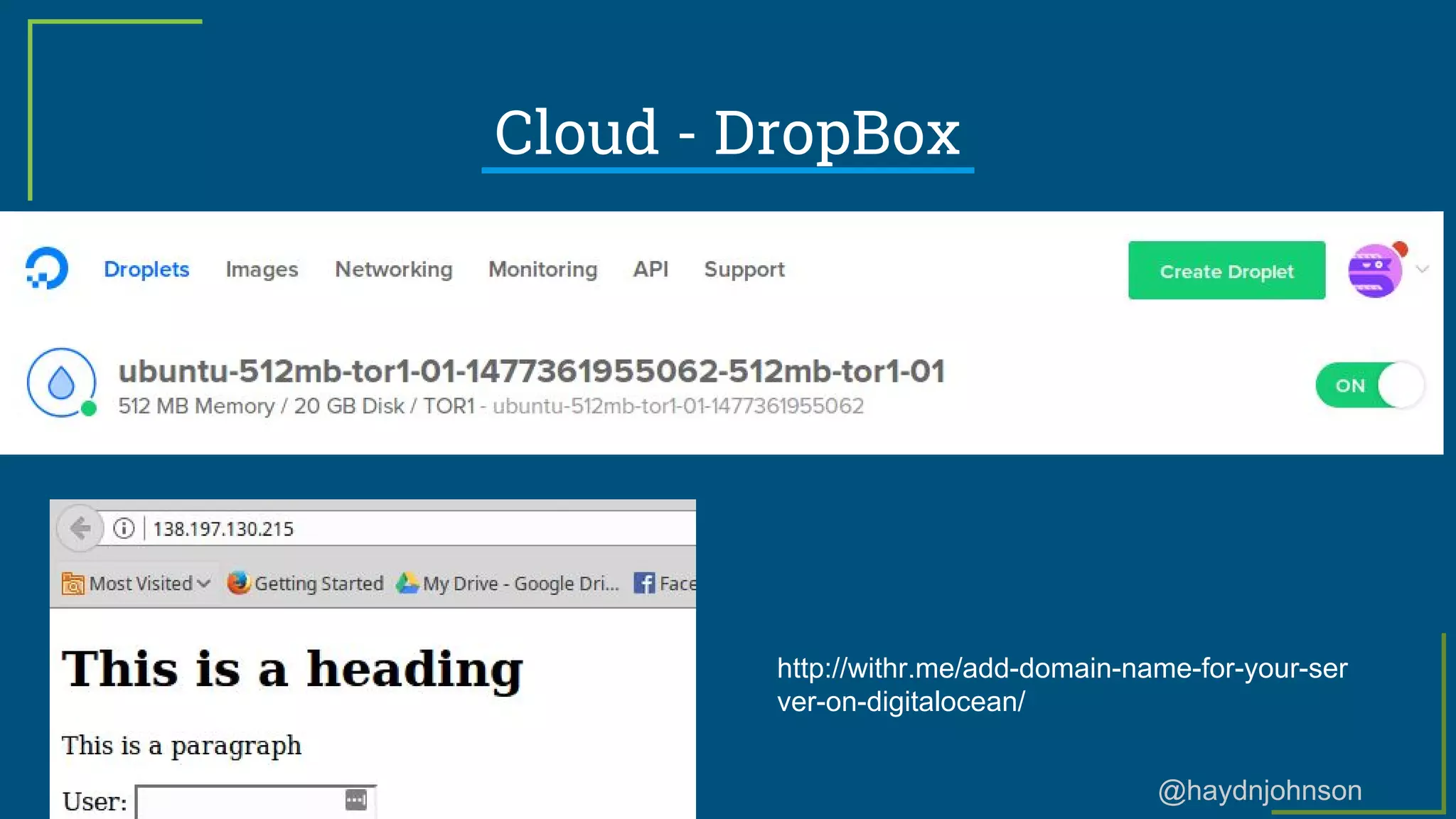The image size is (1456, 819).
Task: Click into the User input field
Action: coord(256,802)
